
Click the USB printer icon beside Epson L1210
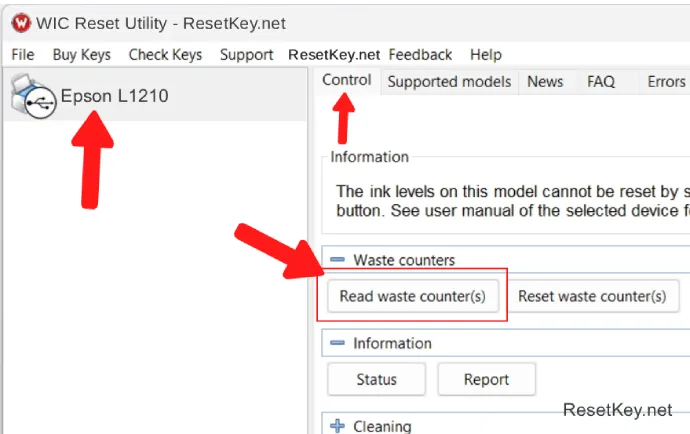(33, 97)
